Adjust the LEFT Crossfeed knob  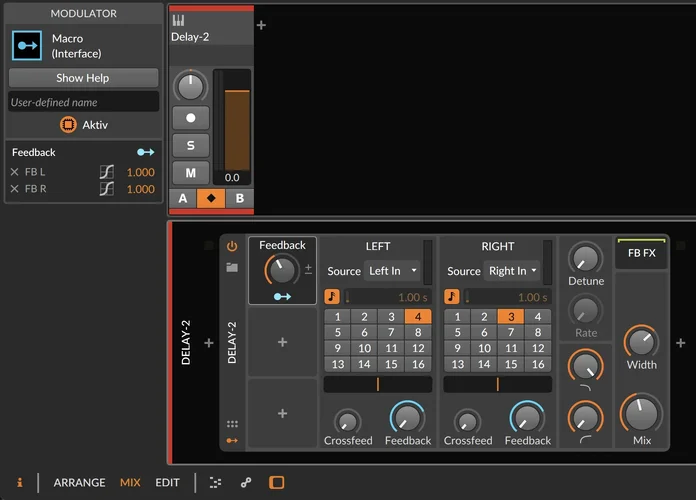(x=348, y=421)
